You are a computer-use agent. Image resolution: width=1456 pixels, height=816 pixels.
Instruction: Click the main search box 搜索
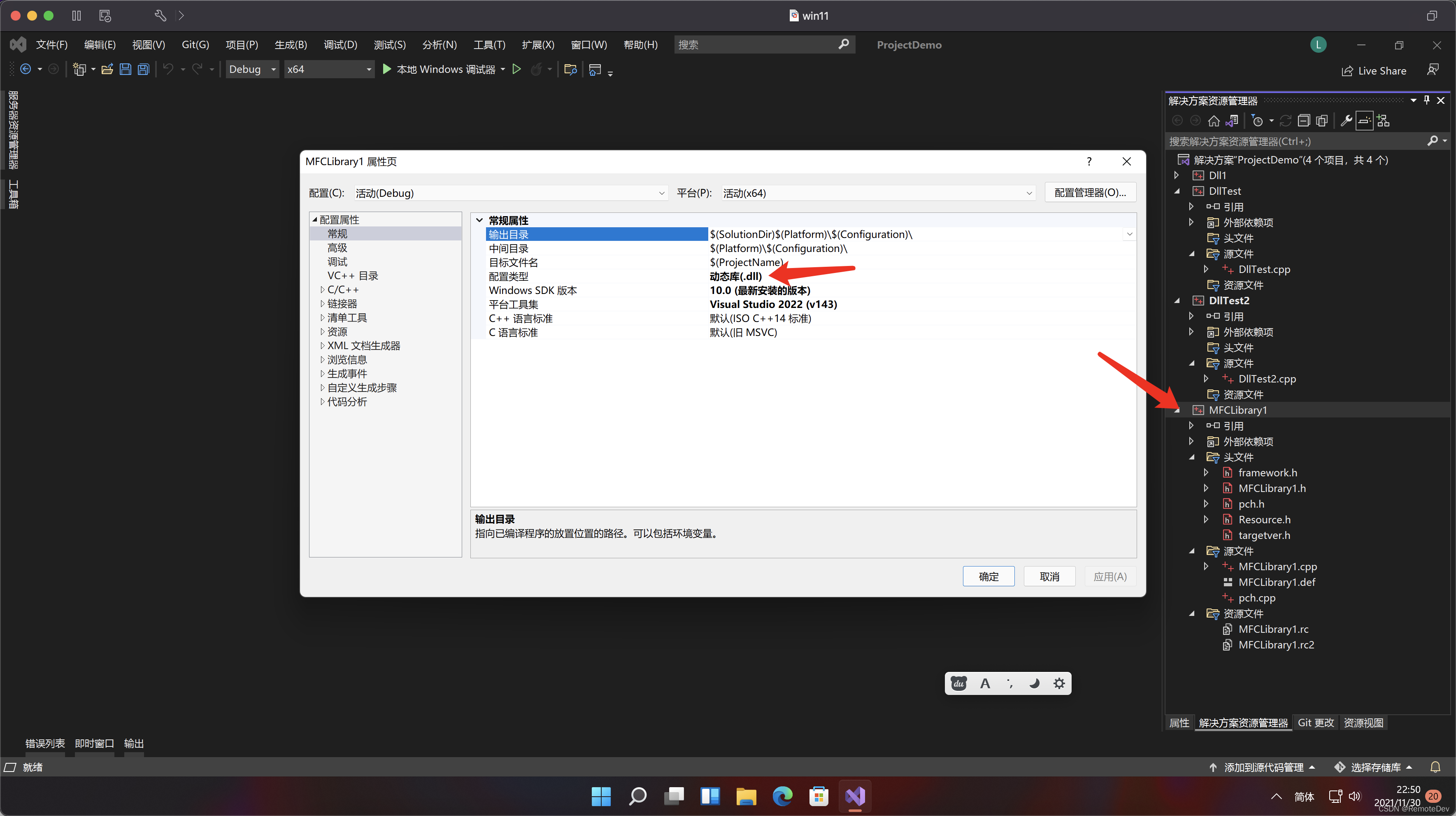click(x=764, y=45)
